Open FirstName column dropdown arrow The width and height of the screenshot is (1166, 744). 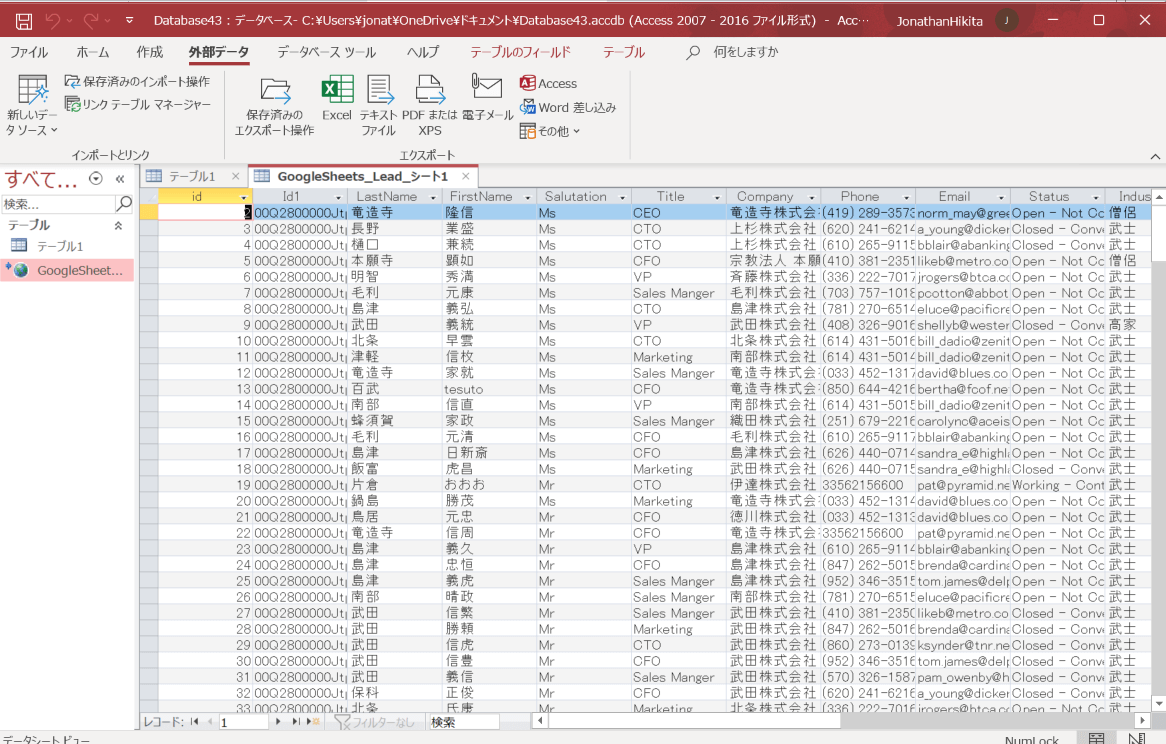(x=527, y=197)
